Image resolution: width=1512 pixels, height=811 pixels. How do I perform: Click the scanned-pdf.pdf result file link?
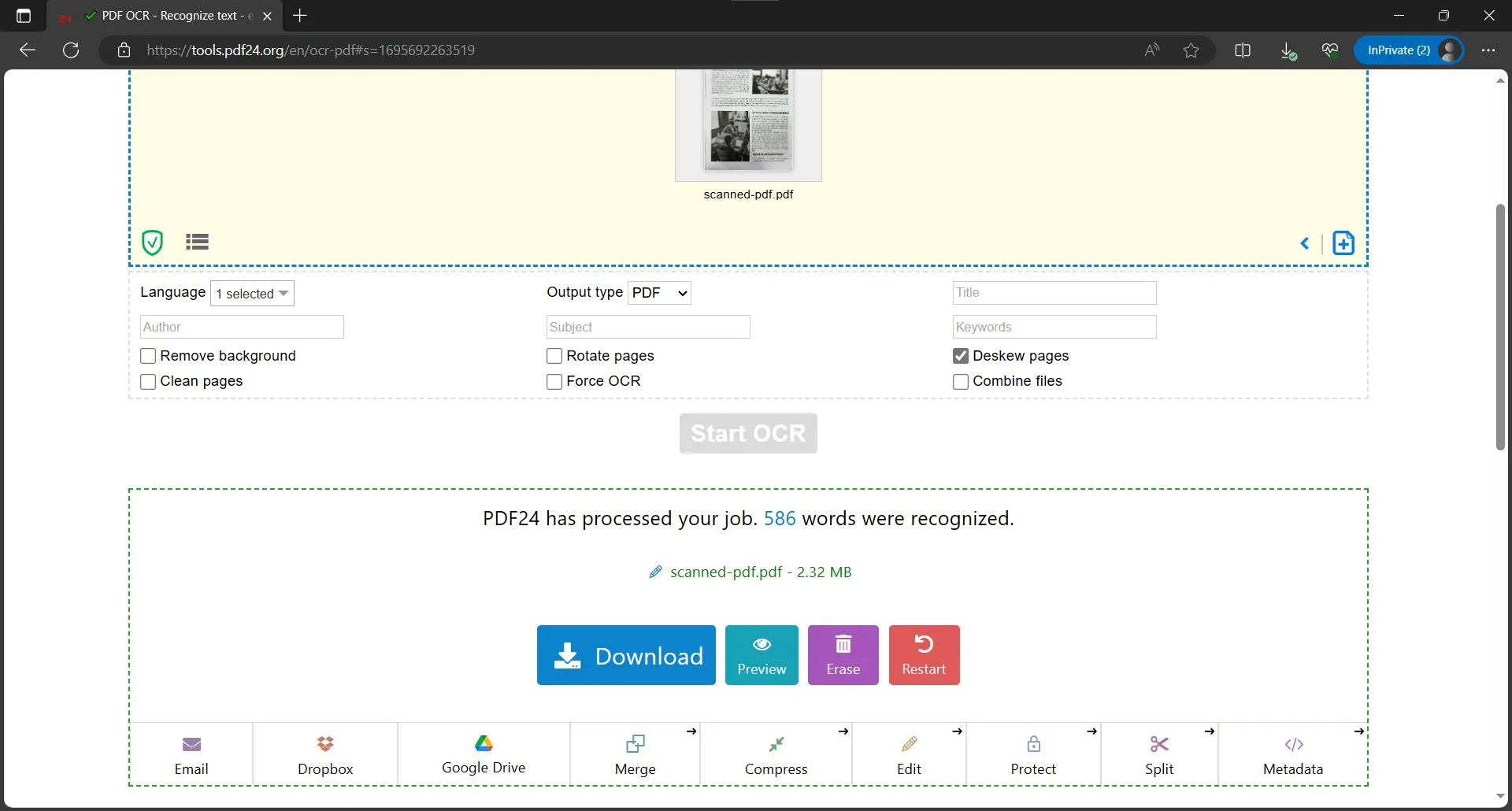tap(760, 572)
